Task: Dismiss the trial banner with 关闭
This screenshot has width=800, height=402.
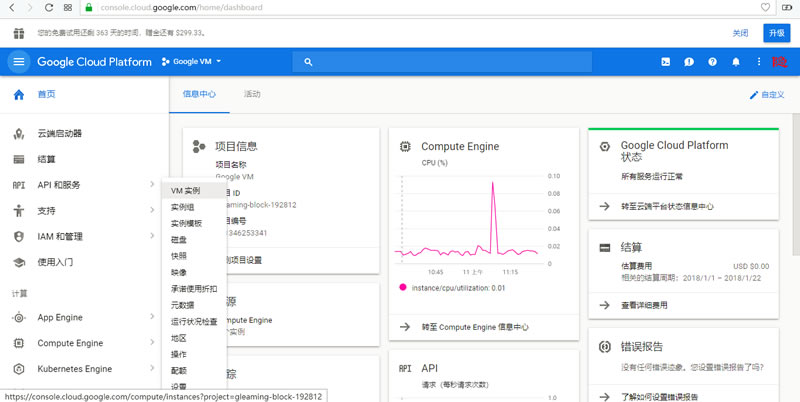Action: [x=740, y=33]
